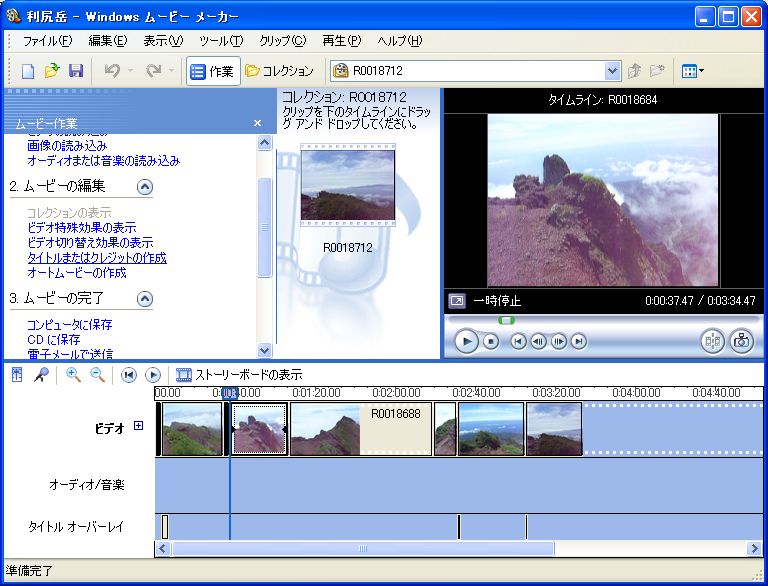The width and height of the screenshot is (768, 586).
Task: Click the Split clip button beside camera
Action: pyautogui.click(x=712, y=341)
